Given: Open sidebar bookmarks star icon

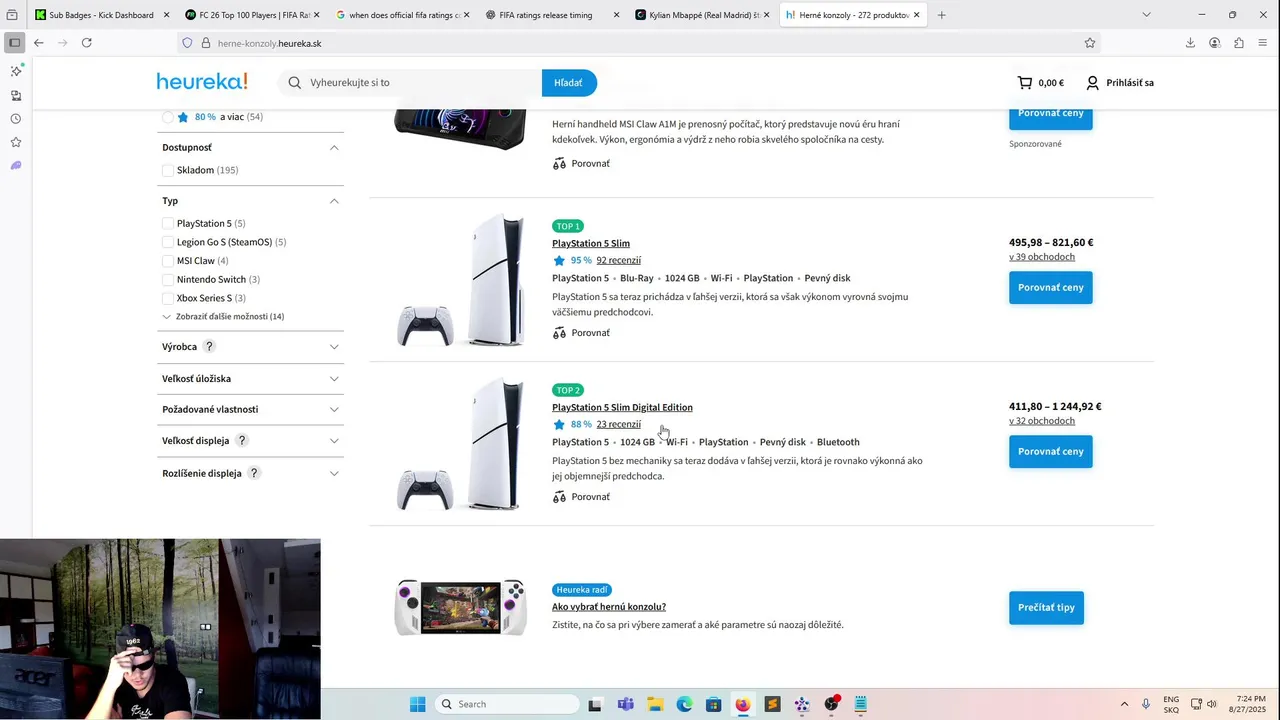Looking at the screenshot, I should [16, 142].
